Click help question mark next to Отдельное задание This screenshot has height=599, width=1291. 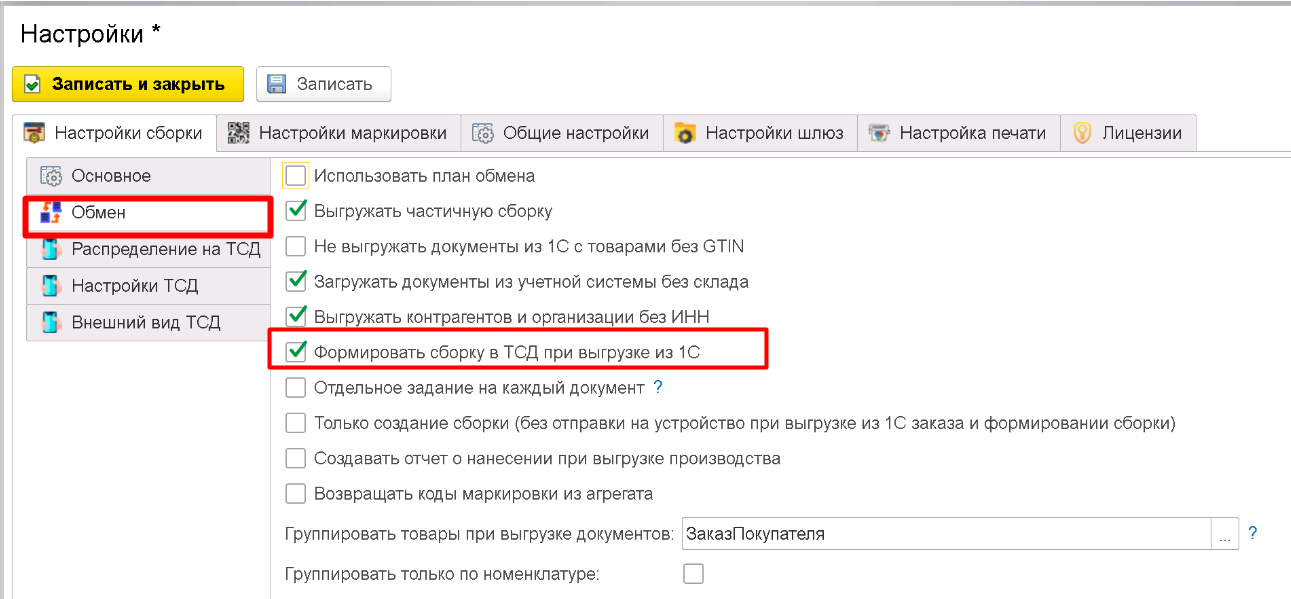tap(658, 387)
